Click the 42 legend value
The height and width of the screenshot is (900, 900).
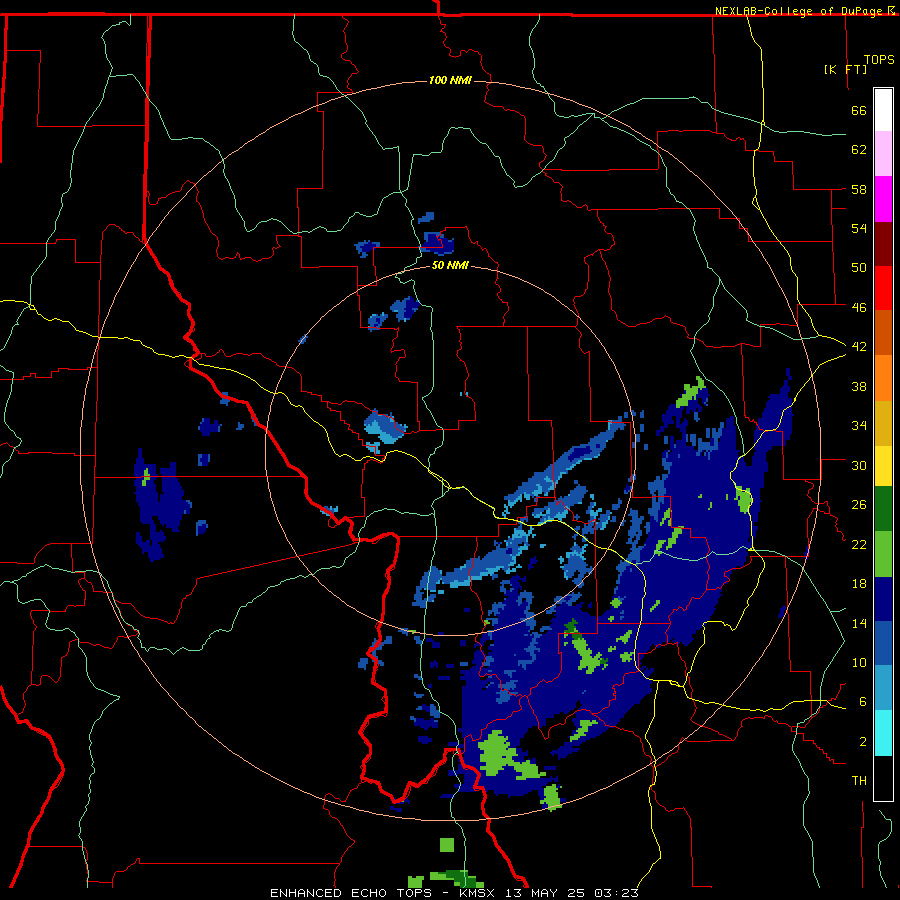coord(859,346)
